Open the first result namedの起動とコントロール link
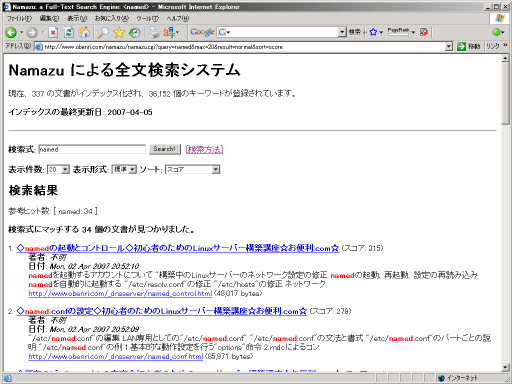The width and height of the screenshot is (512, 384). point(178,248)
